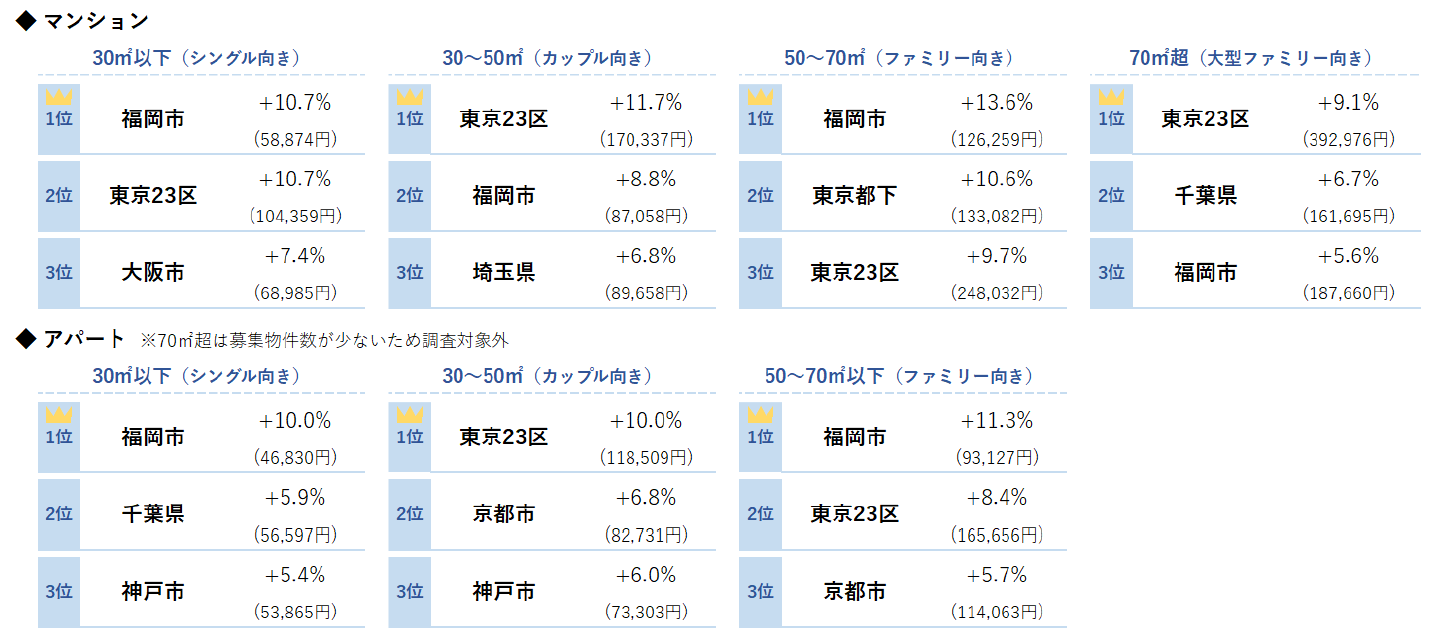Image resolution: width=1432 pixels, height=643 pixels.
Task: Click the +13.6% value for 福岡市
Action: [x=996, y=103]
